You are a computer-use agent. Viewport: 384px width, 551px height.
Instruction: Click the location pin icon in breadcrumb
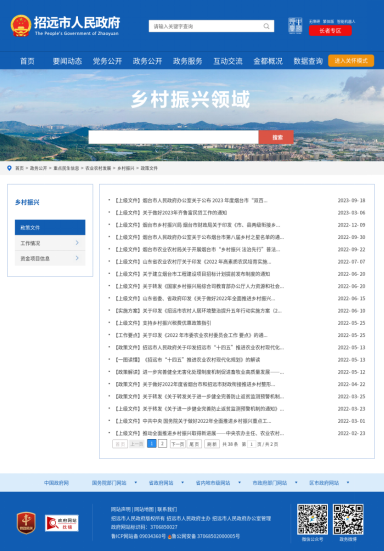point(9,168)
